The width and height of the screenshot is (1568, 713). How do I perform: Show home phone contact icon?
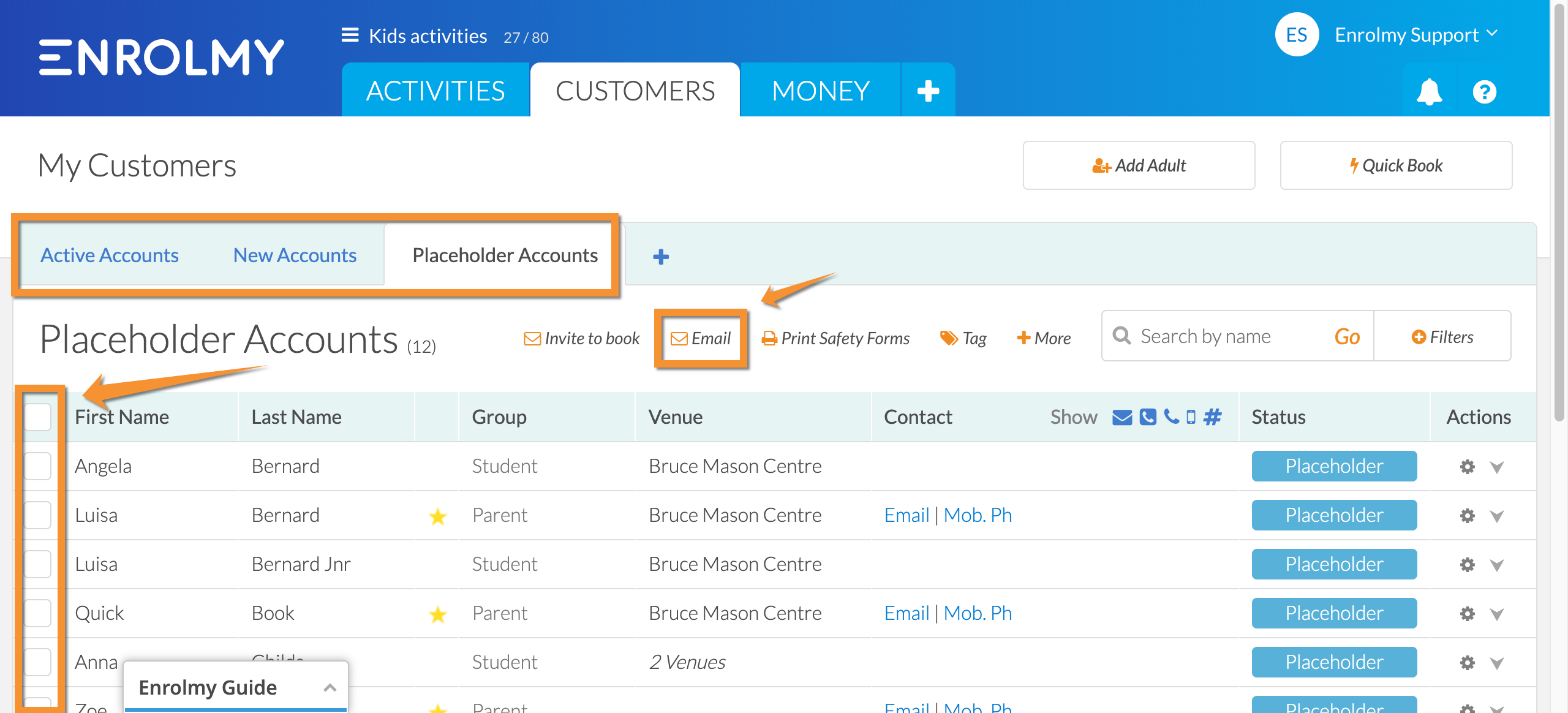1148,417
